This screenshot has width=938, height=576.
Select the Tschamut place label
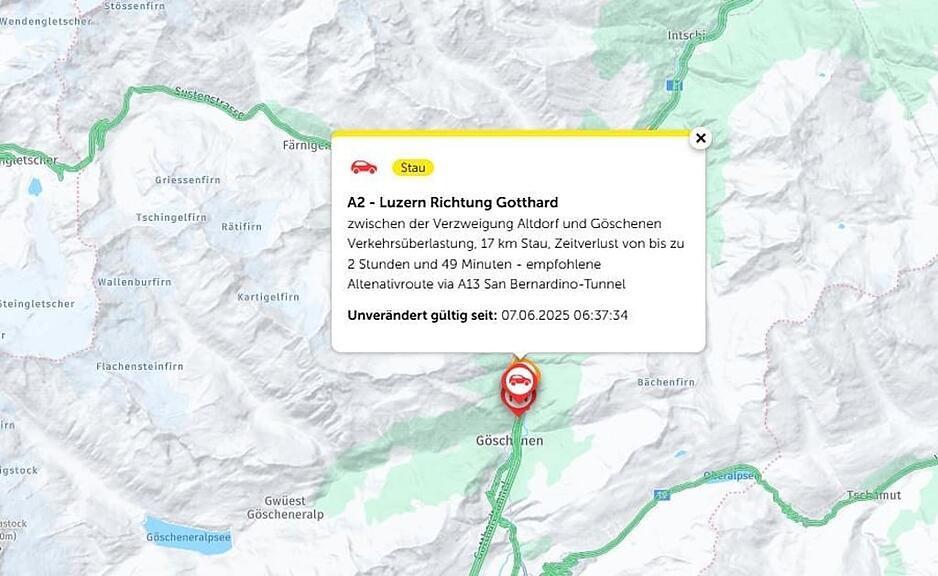[x=874, y=495]
